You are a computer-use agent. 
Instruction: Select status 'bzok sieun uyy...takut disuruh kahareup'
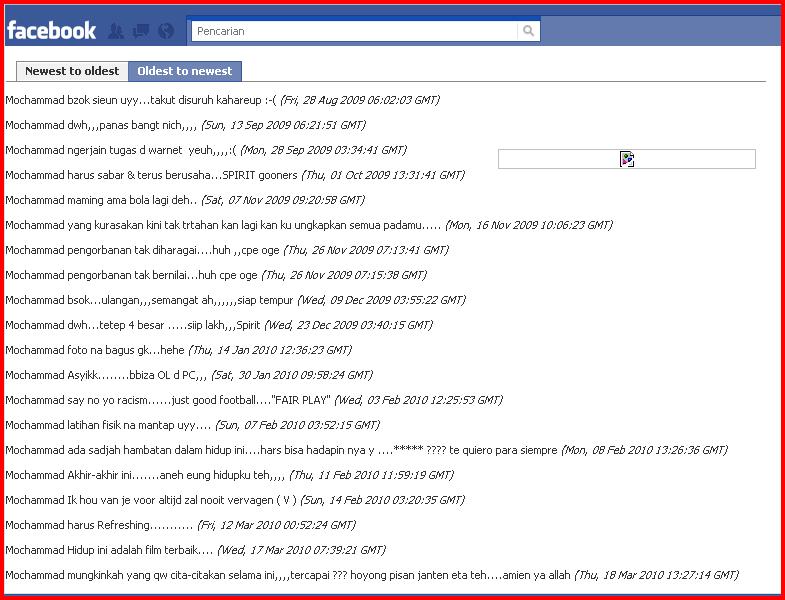point(140,100)
